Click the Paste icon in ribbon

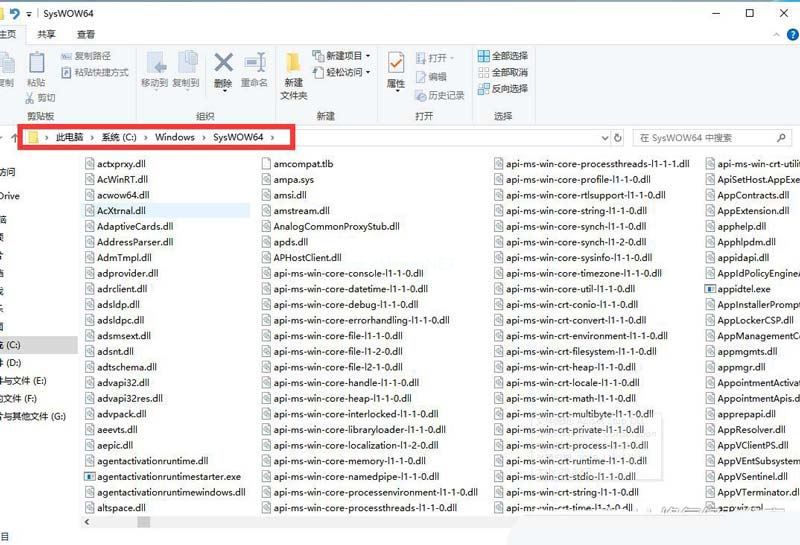[36, 63]
